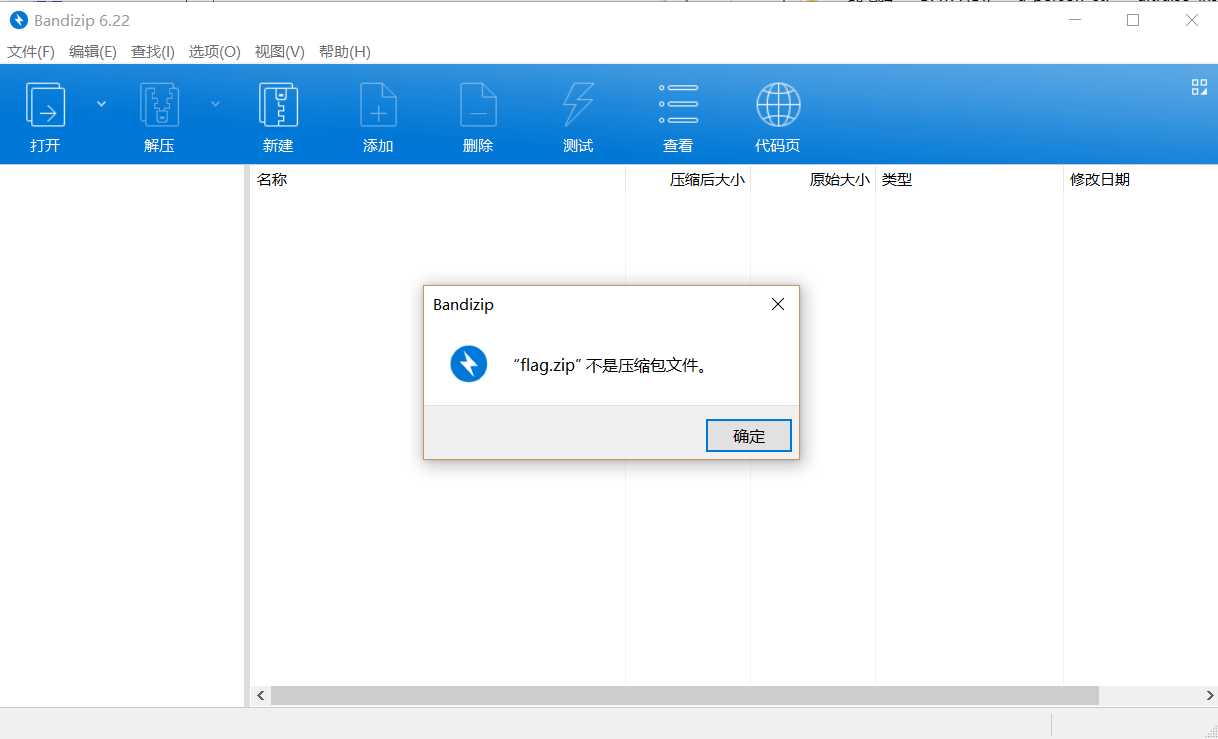1218x739 pixels.
Task: Click the left arrow of horizontal scrollbar
Action: click(x=260, y=695)
